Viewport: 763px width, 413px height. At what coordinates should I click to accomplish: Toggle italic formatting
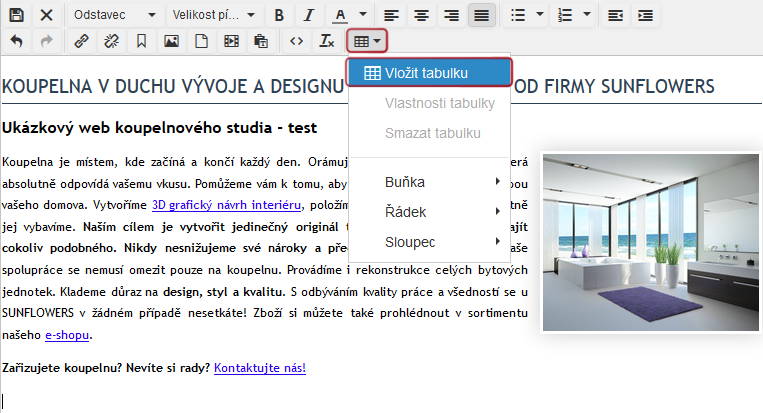309,16
